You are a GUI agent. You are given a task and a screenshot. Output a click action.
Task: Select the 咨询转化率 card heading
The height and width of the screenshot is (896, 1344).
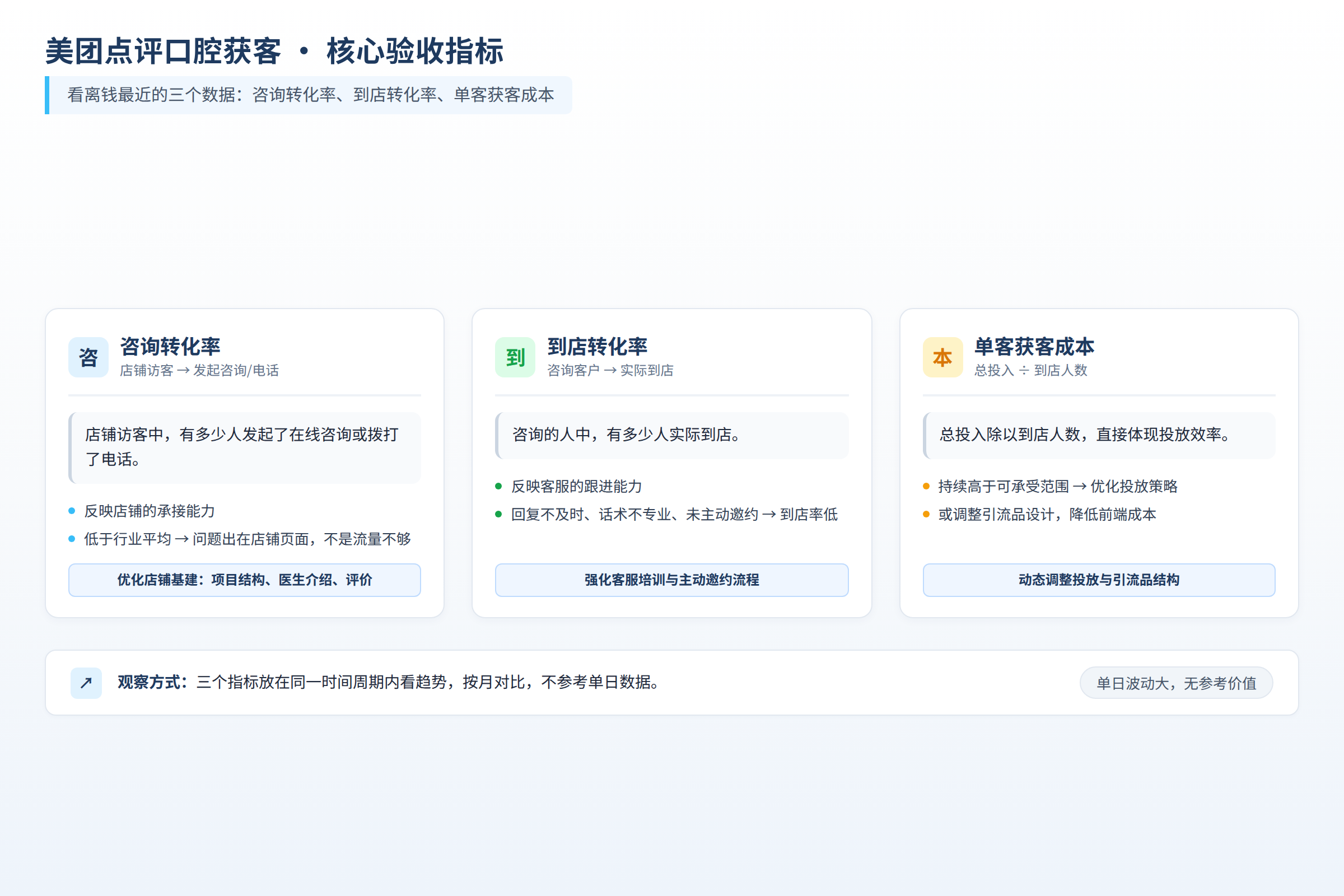[170, 347]
